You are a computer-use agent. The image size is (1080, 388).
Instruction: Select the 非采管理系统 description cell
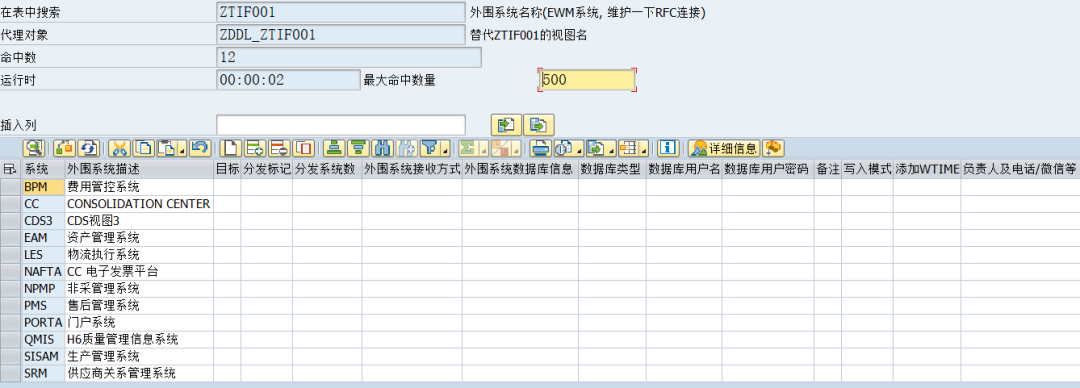139,289
